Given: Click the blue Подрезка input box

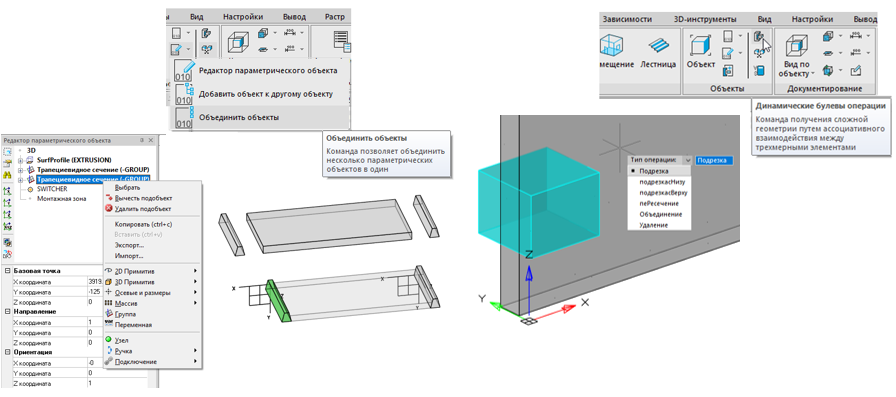Looking at the screenshot, I should coord(714,161).
